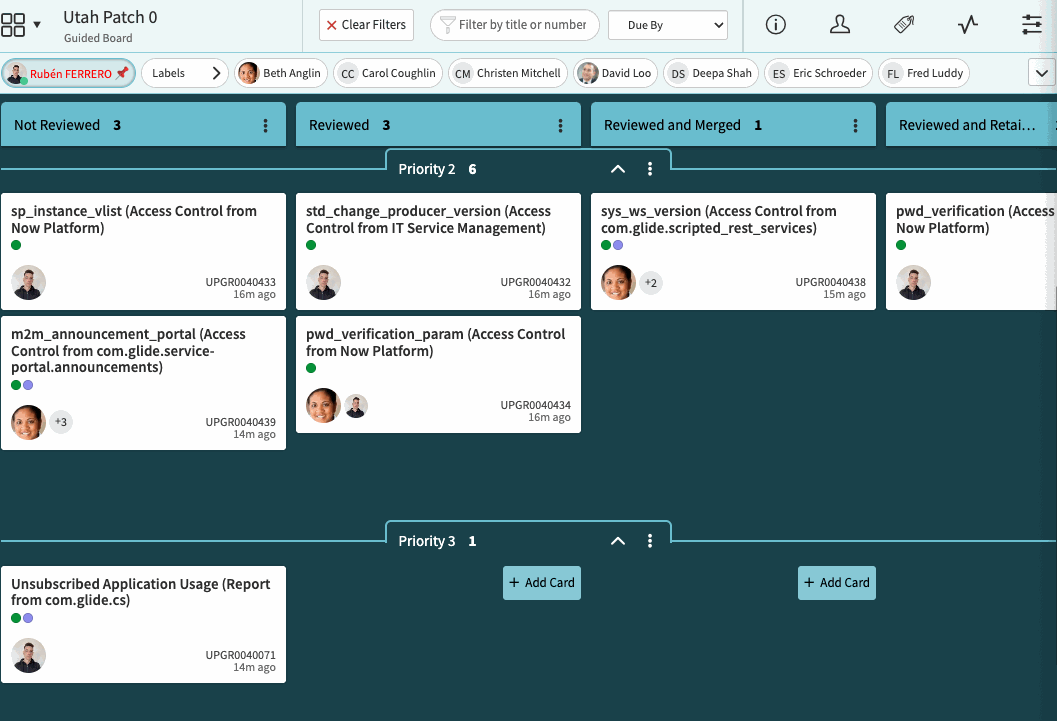Select the Reviewed lane header
Viewport: 1057px width, 721px height.
(x=438, y=125)
